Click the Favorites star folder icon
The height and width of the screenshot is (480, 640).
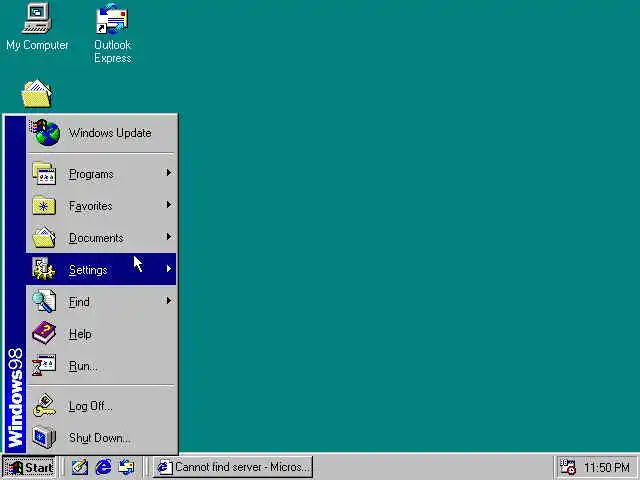coord(44,205)
